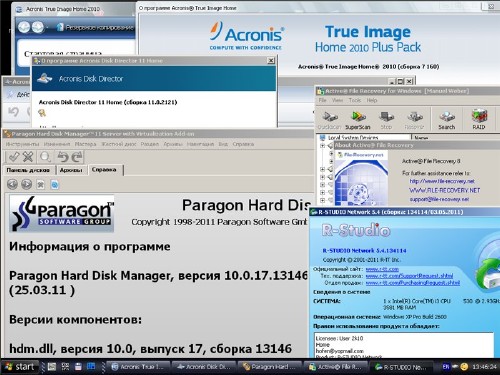
Task: Click the redo arrow in Paragon toolbar
Action: coord(77,157)
